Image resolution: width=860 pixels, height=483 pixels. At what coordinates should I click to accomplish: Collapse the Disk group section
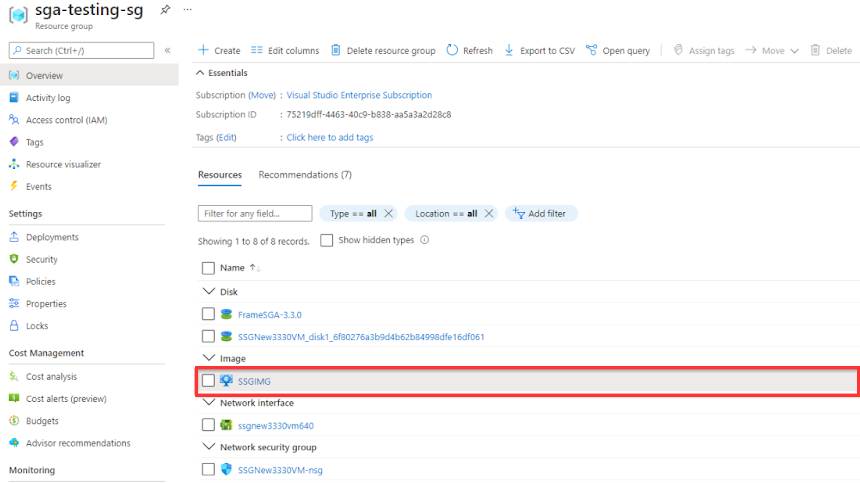click(208, 292)
